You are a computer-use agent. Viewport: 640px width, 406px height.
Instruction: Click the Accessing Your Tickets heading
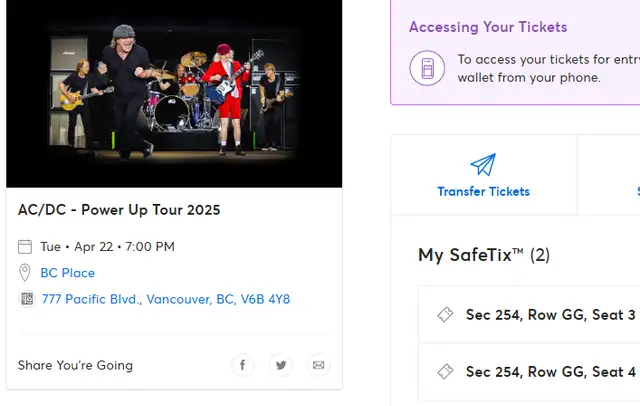[x=488, y=27]
